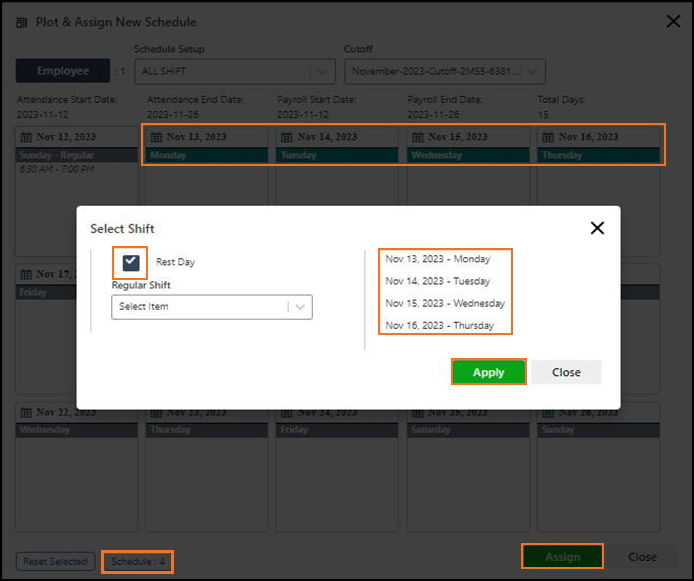The height and width of the screenshot is (581, 694).
Task: Click Close button in Select Shift dialog
Action: 566,372
